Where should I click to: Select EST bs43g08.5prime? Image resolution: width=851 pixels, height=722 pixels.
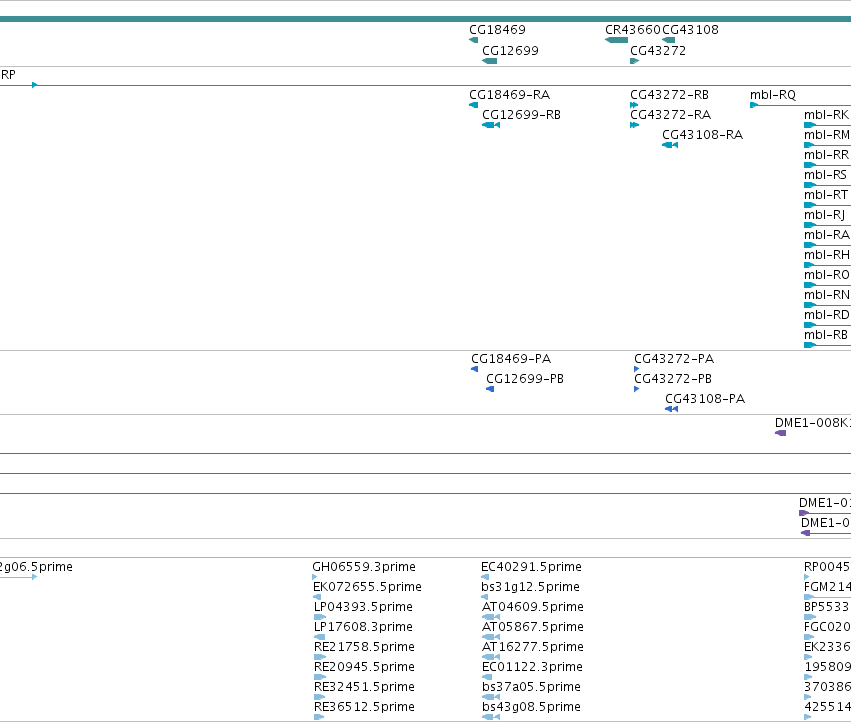click(x=531, y=707)
